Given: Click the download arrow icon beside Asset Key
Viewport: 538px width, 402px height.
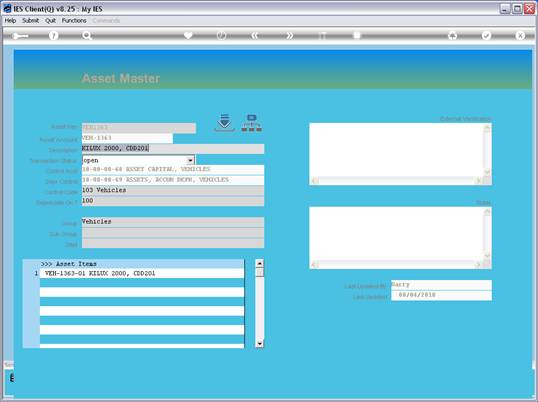Looking at the screenshot, I should point(224,123).
